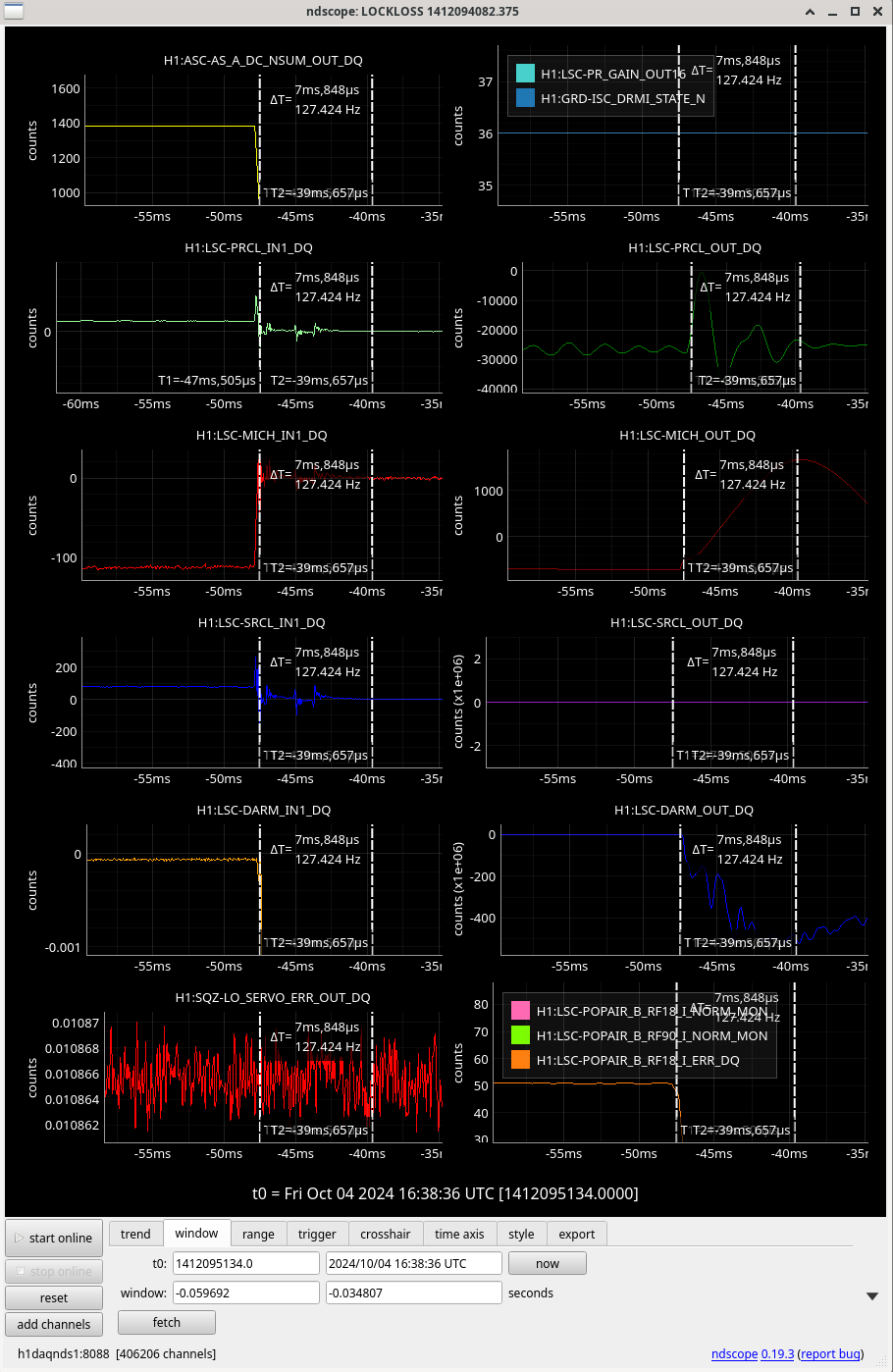Click the H1:LSC-SRCL_IN1_DQ plot title
893x1372 pixels.
tap(262, 622)
